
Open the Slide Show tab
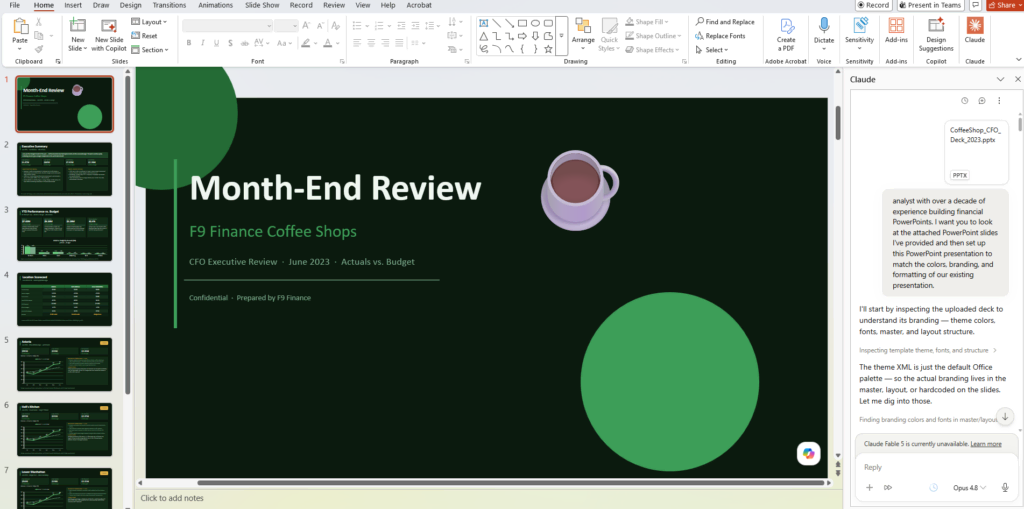click(x=261, y=5)
